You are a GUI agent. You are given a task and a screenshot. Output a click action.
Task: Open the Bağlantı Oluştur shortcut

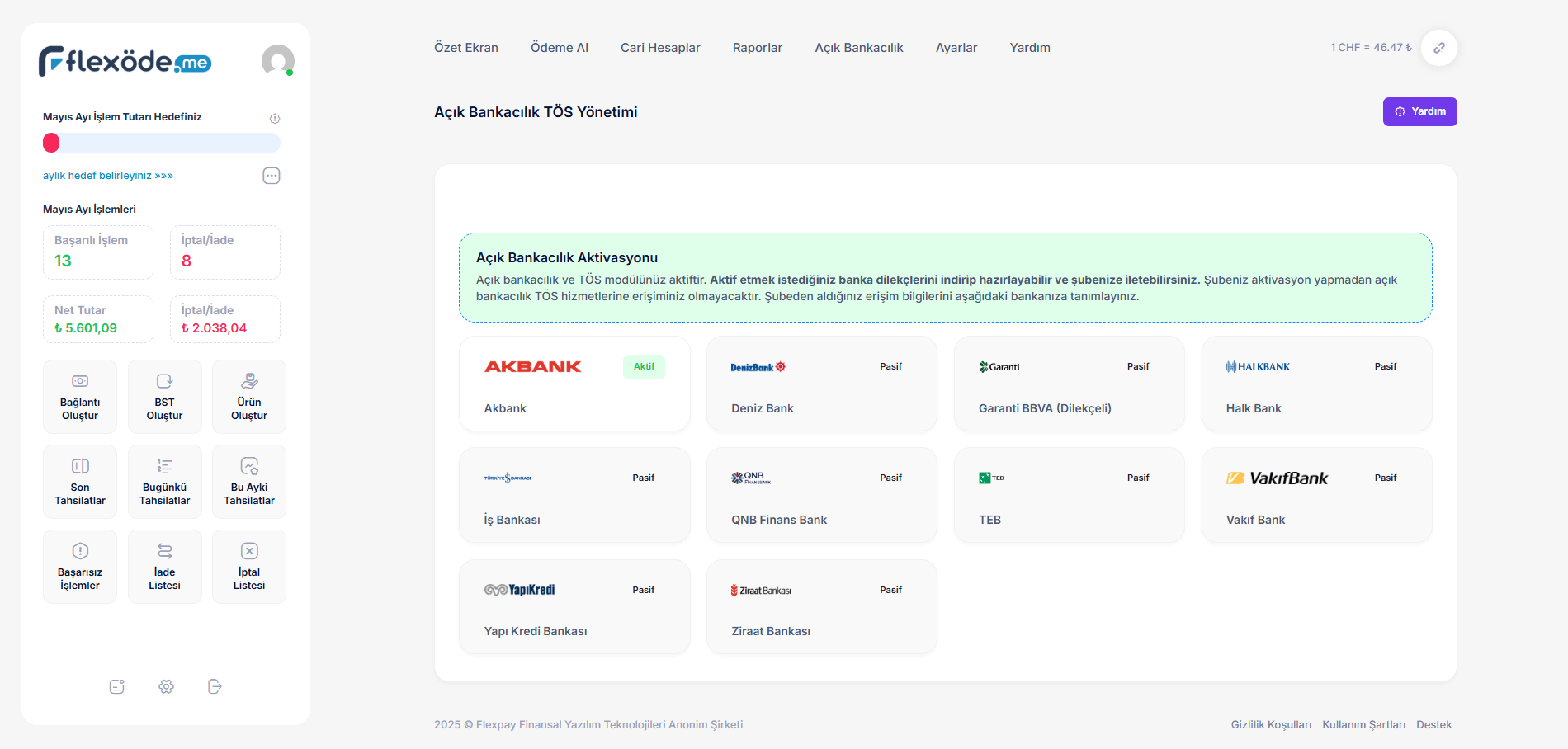pos(80,397)
